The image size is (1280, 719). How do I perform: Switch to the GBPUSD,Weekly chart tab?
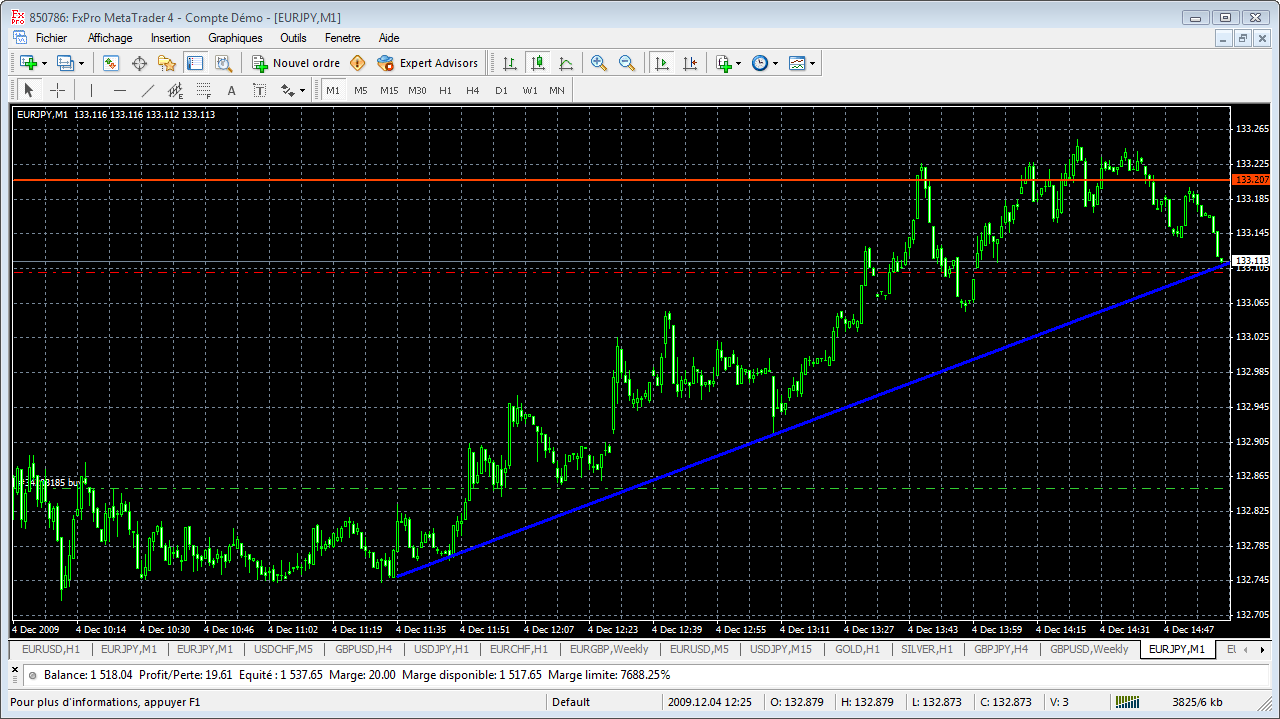(x=1089, y=649)
